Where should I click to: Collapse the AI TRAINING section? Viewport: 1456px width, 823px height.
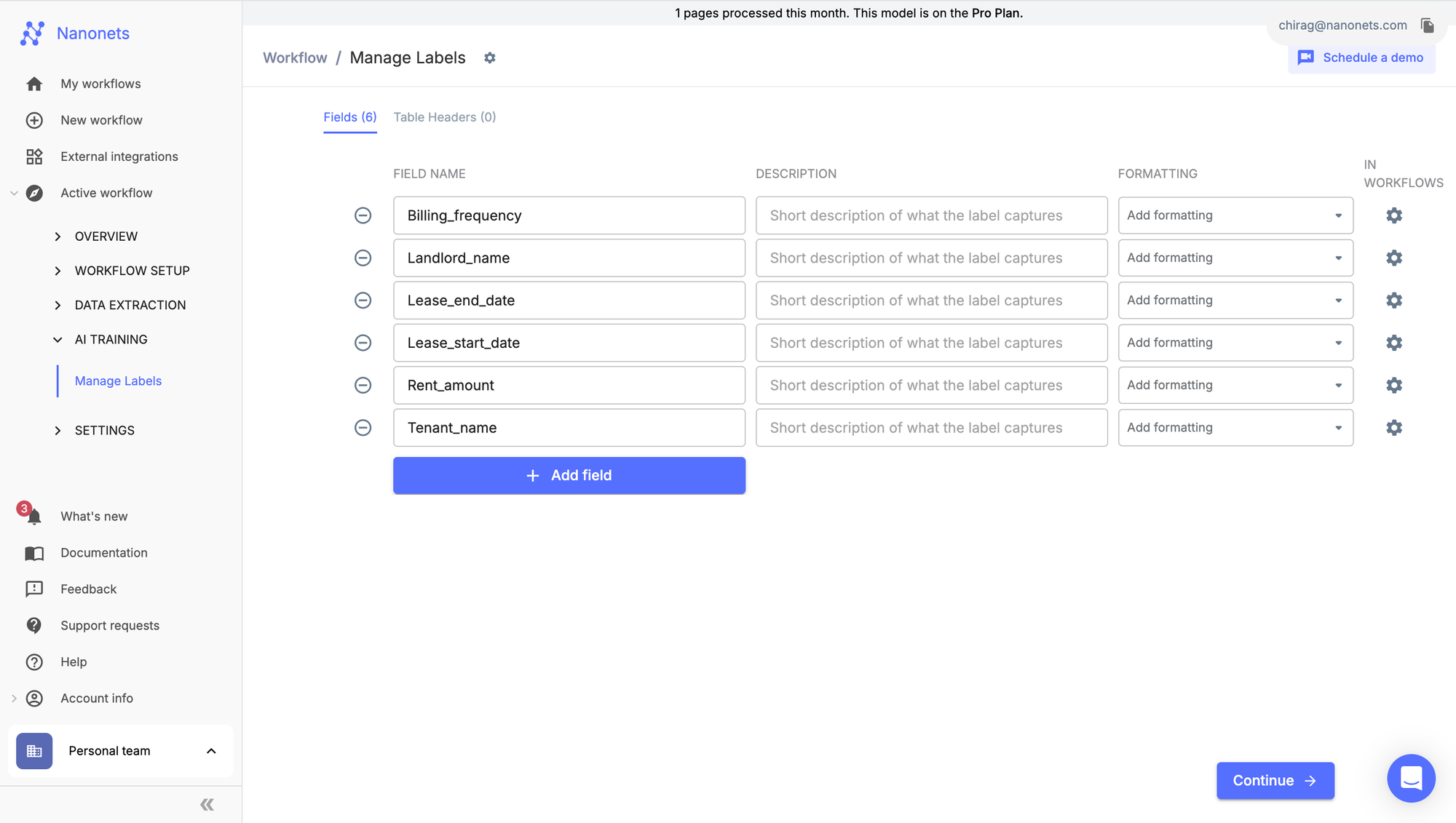coord(111,340)
